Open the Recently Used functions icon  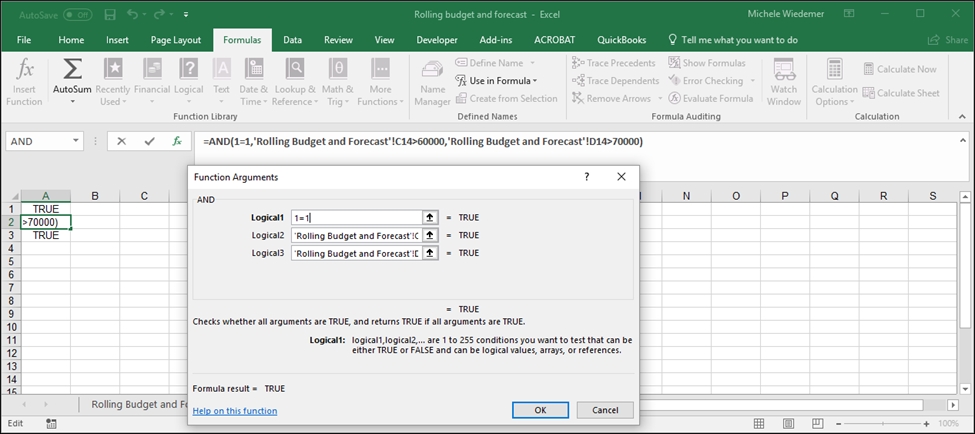pyautogui.click(x=113, y=70)
